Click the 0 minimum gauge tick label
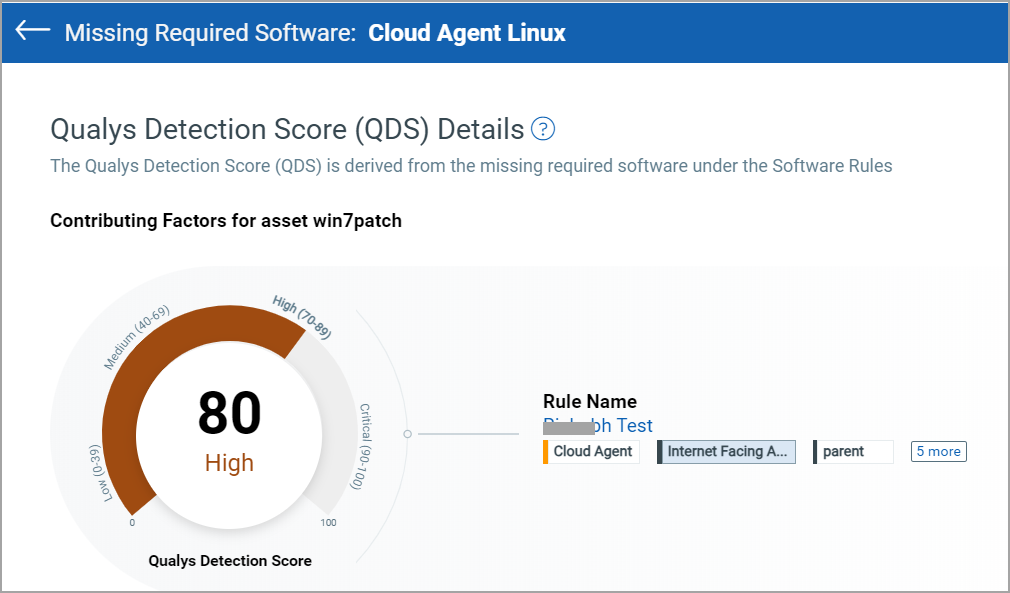This screenshot has width=1010, height=593. pyautogui.click(x=132, y=523)
